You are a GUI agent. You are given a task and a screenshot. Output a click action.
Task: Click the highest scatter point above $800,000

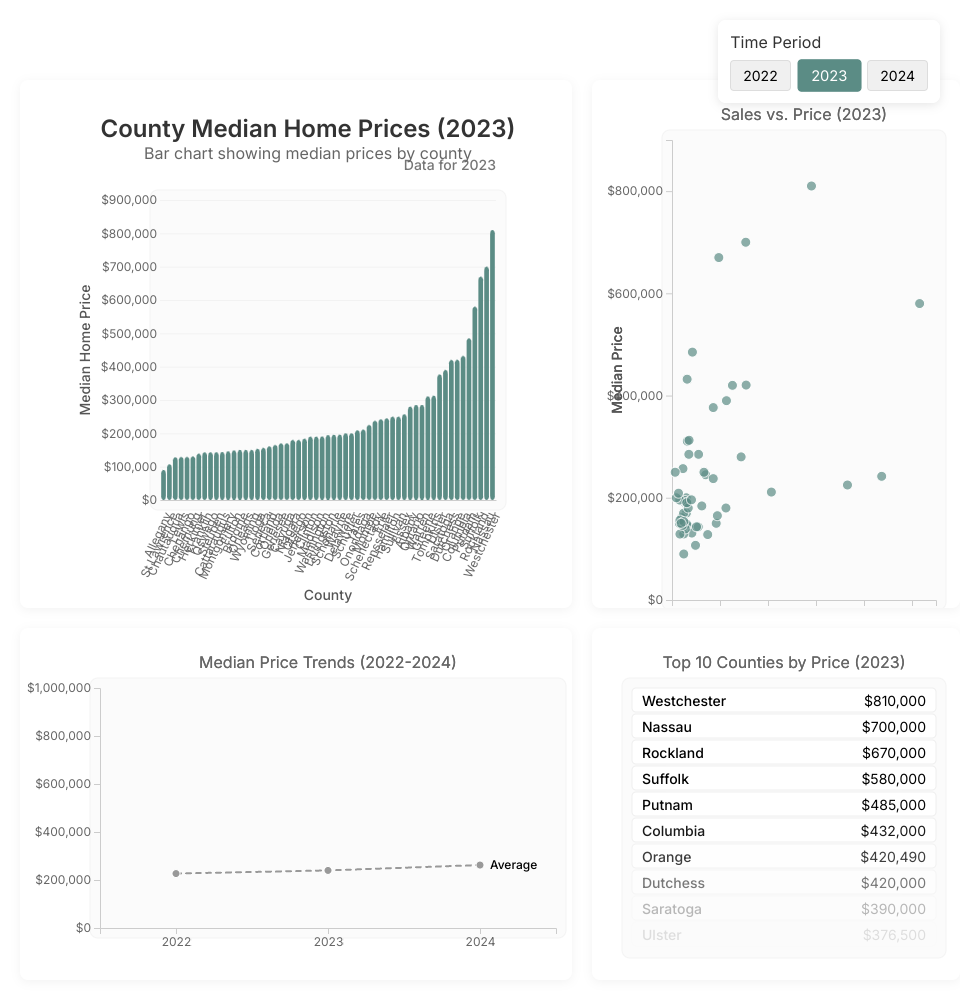tap(811, 186)
